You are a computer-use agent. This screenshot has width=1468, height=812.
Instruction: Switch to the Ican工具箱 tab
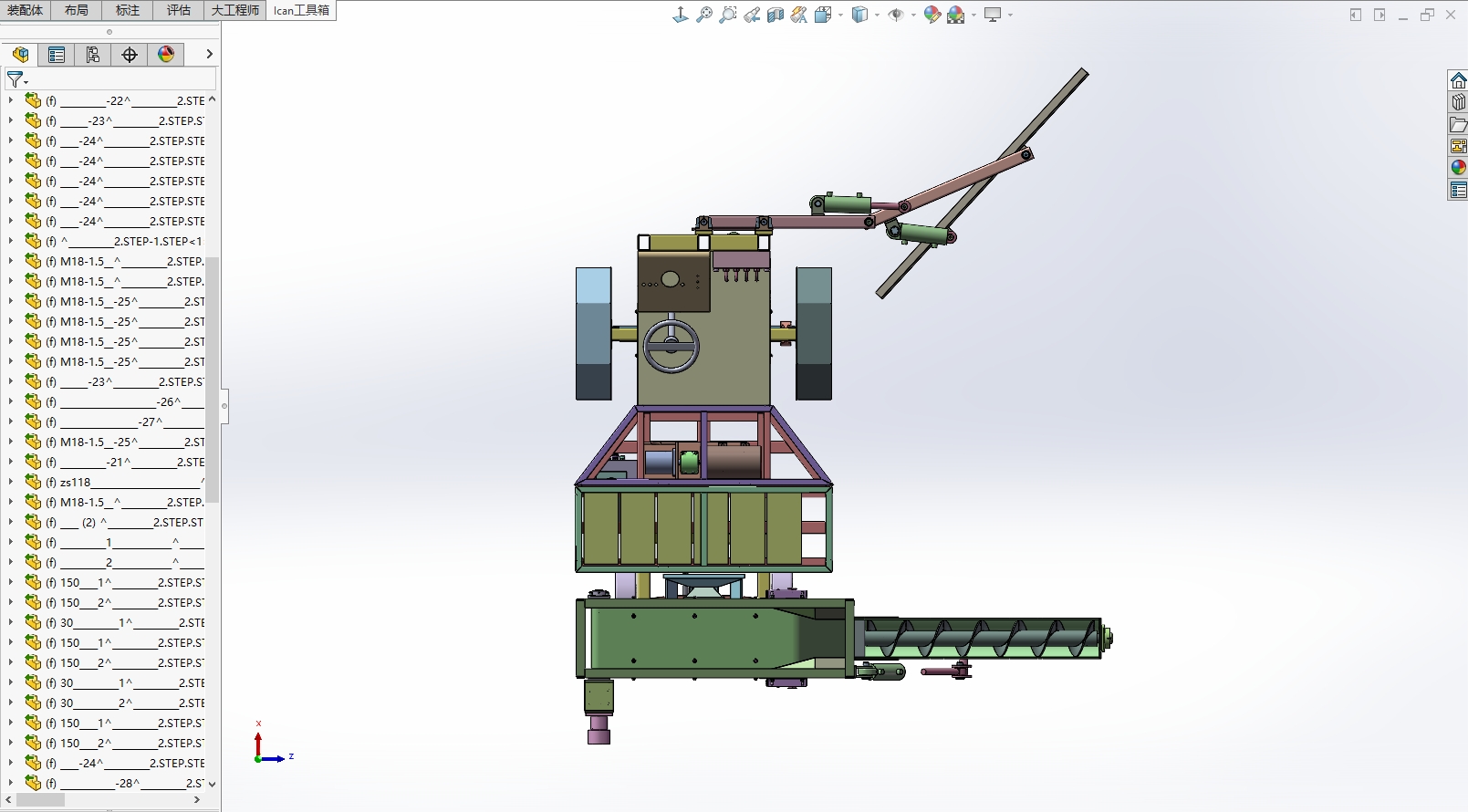[301, 10]
